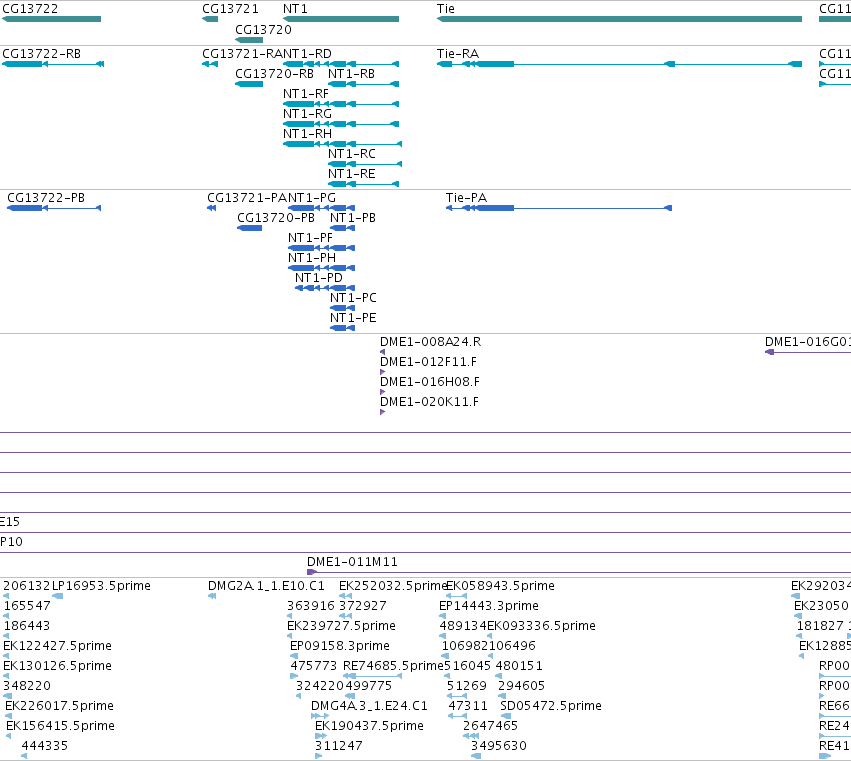Select the CG13720-RB transcript label
Image resolution: width=851 pixels, height=761 pixels.
pyautogui.click(x=274, y=74)
